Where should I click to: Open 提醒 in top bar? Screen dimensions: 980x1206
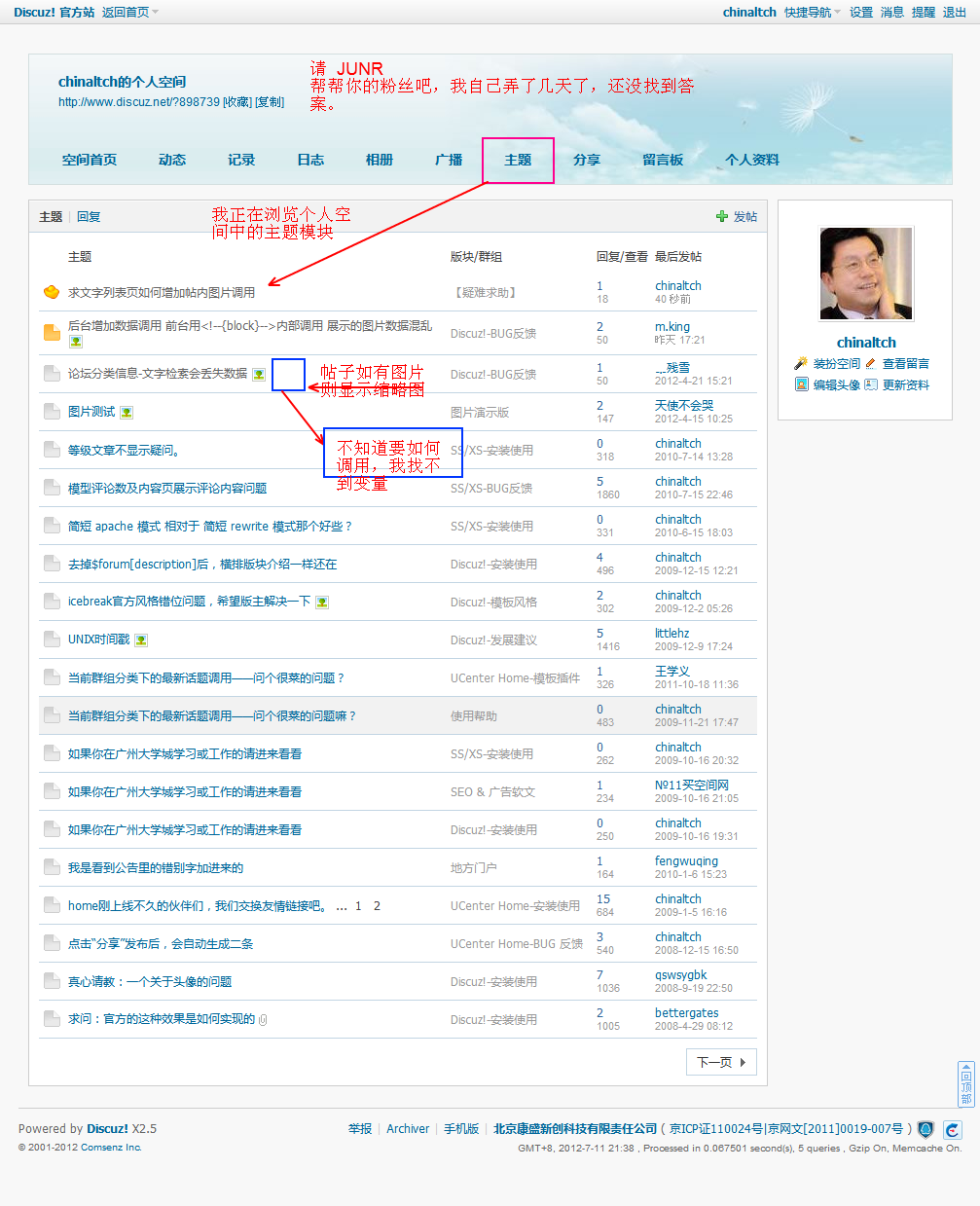coord(924,13)
